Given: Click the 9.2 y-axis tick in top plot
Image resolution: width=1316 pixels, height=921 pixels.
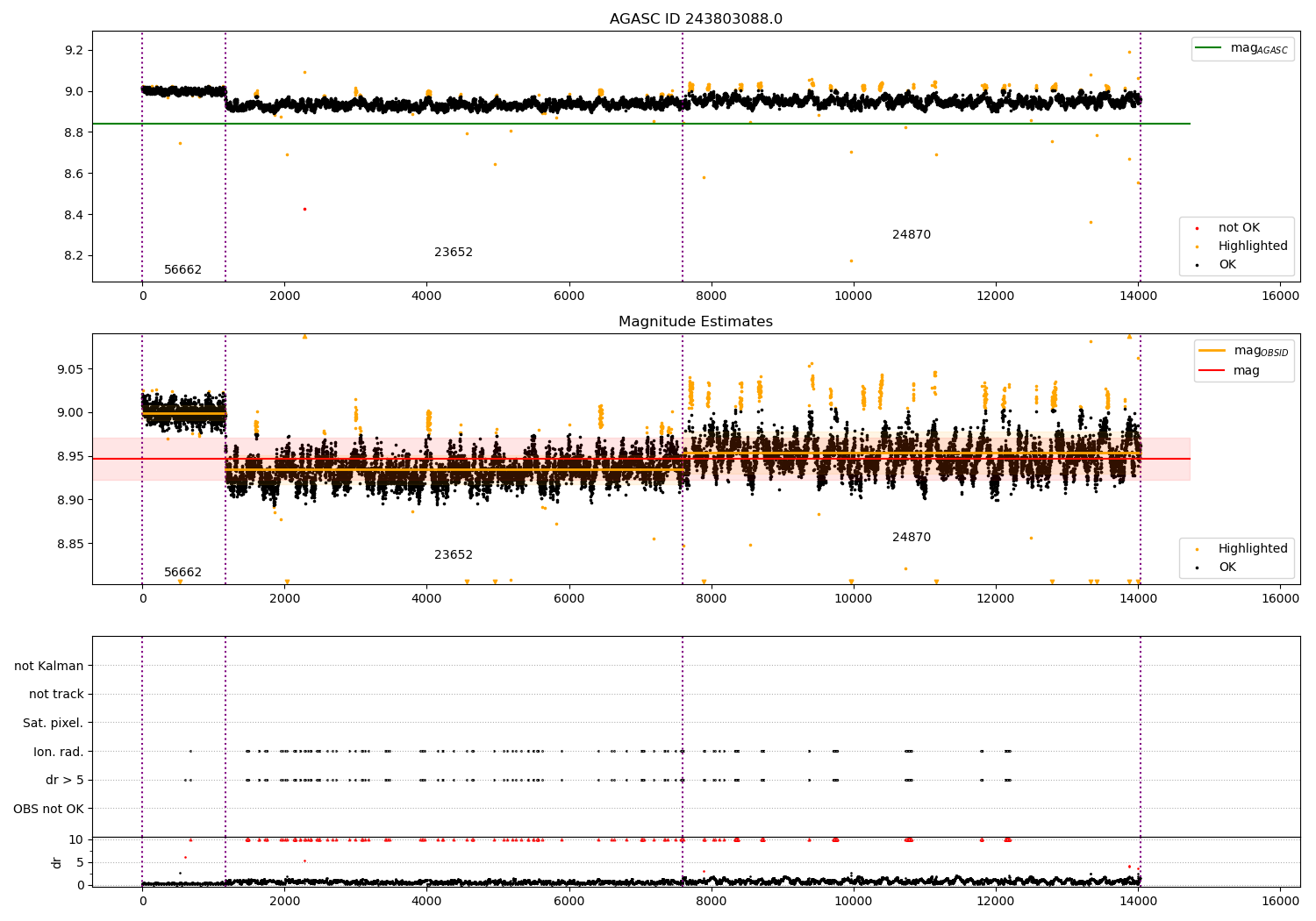Looking at the screenshot, I should coord(74,51).
